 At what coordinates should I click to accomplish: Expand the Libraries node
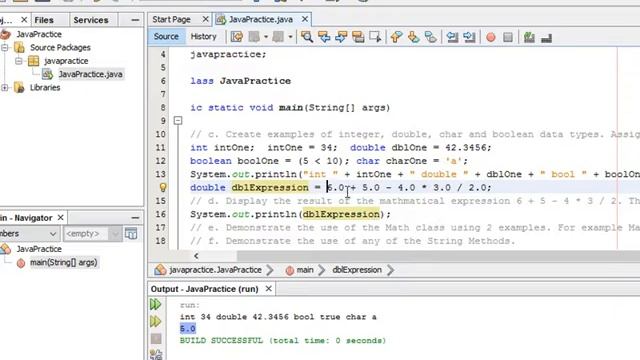[x=4, y=87]
